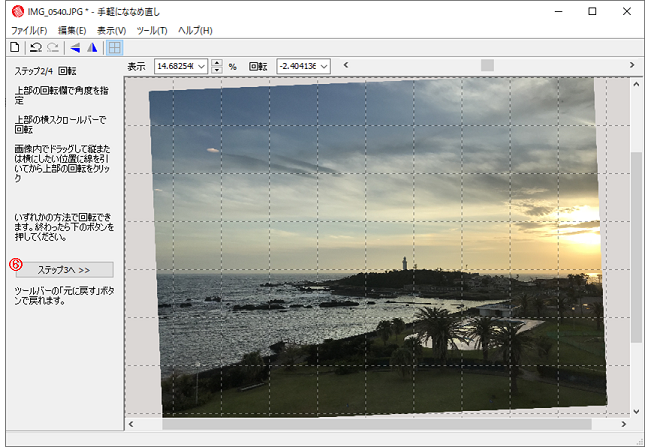The height and width of the screenshot is (447, 645).
Task: Click the rotation slider's right arrow
Action: click(632, 66)
